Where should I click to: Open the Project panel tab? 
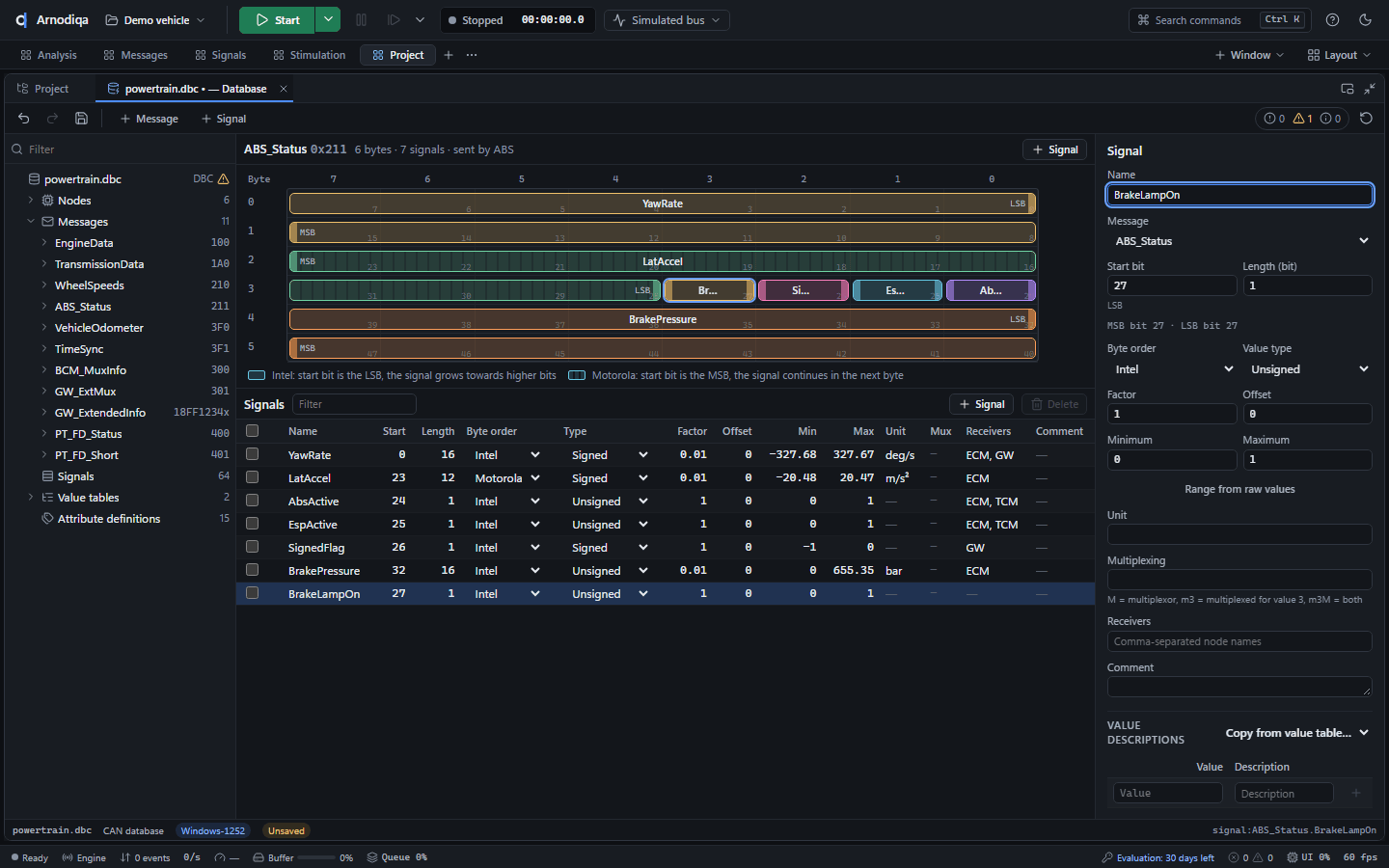(x=43, y=89)
